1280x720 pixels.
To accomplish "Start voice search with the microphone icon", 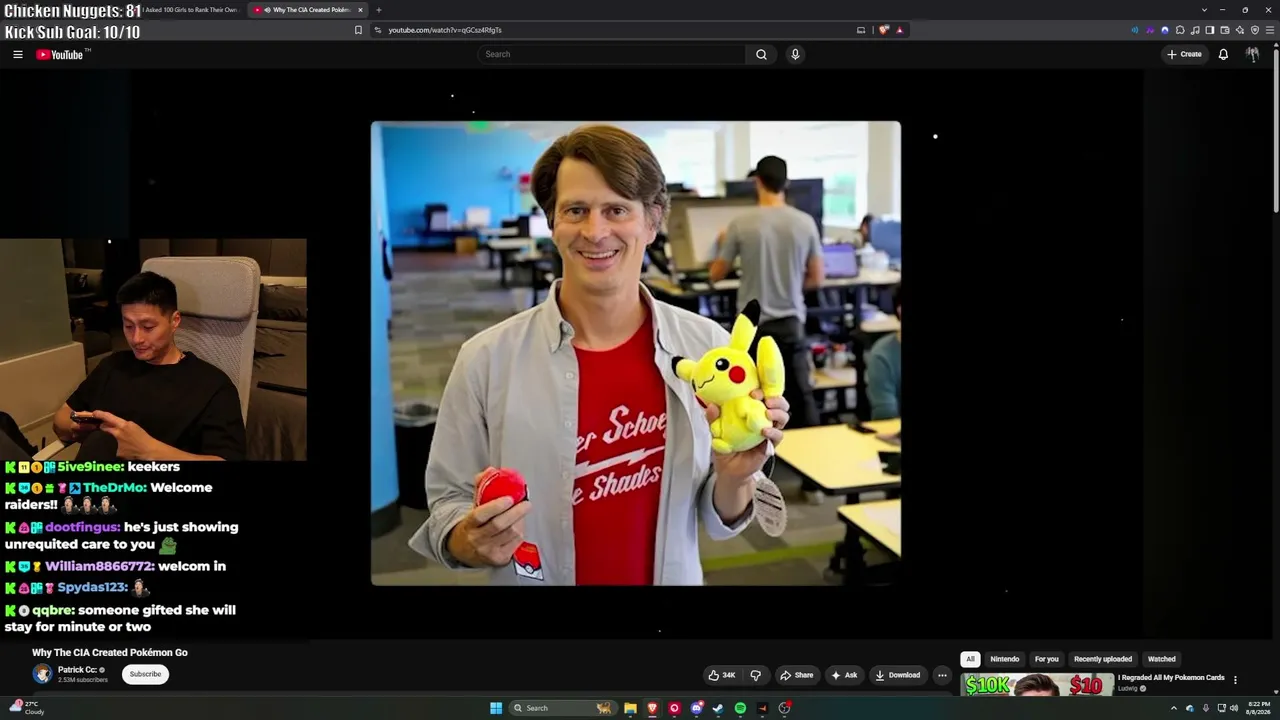I will (x=795, y=54).
